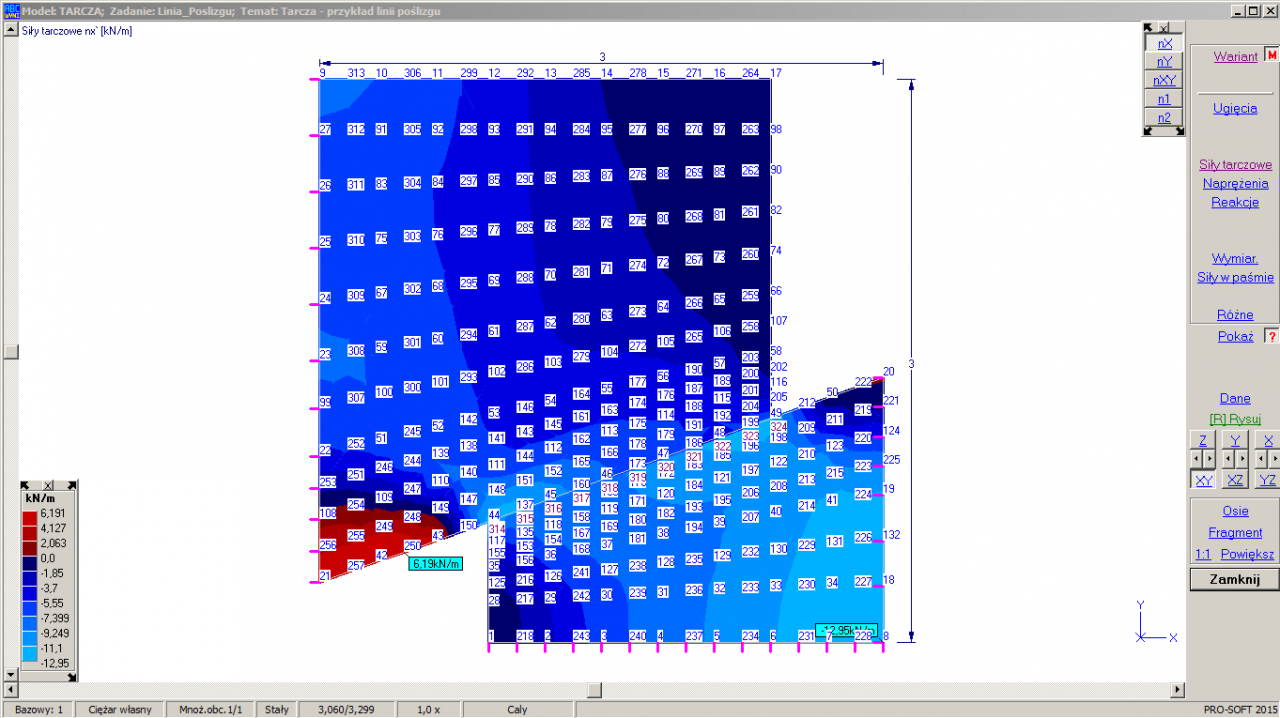Click the resize arrow at legend top-right corner
The image size is (1280, 718).
(70, 485)
